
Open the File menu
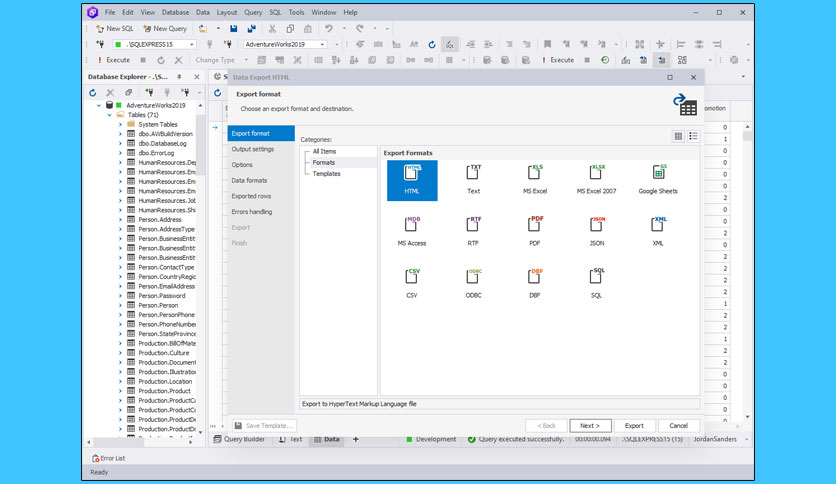[110, 12]
